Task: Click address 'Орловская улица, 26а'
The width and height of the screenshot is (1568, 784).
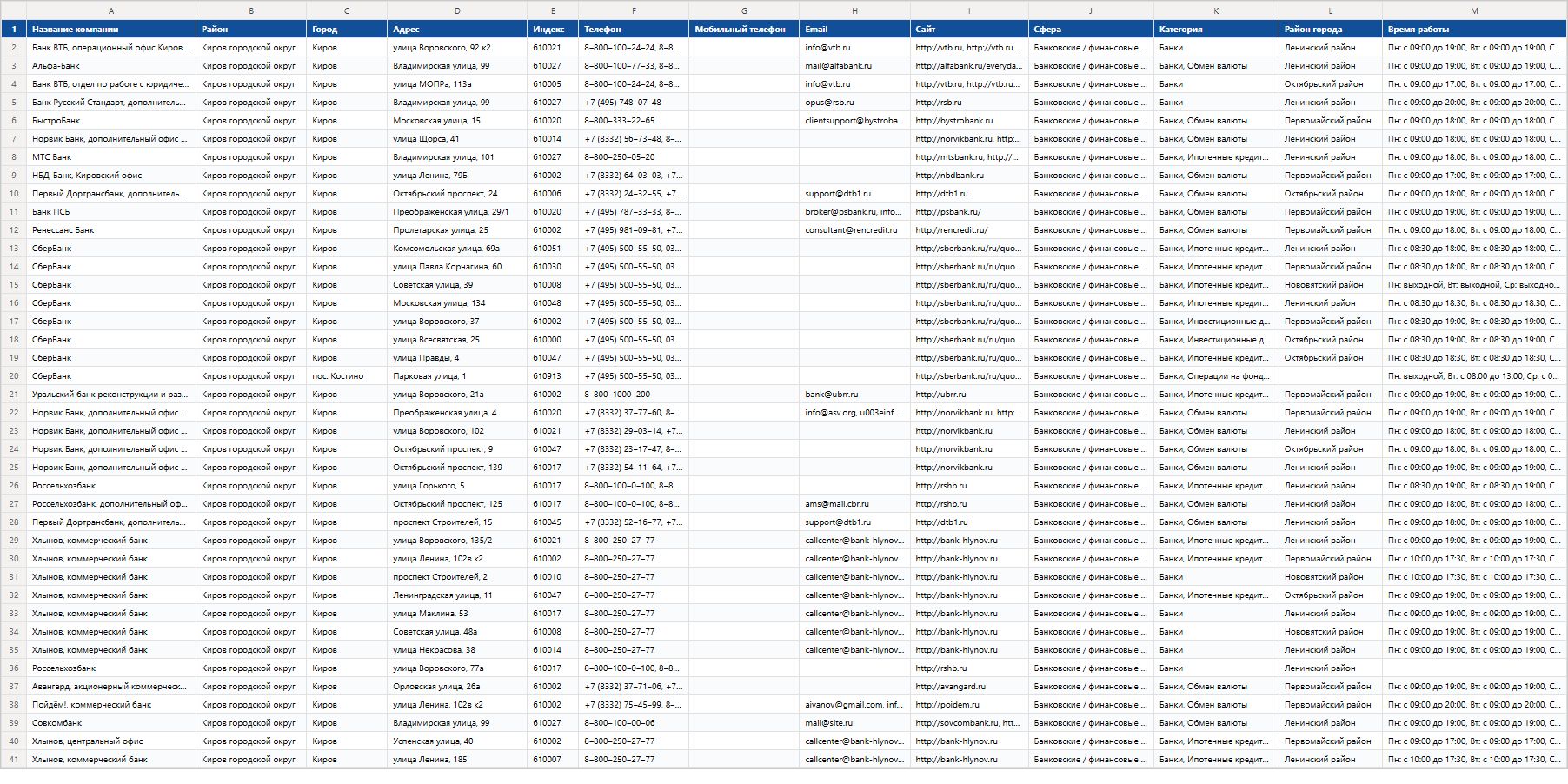Action: coord(457,687)
